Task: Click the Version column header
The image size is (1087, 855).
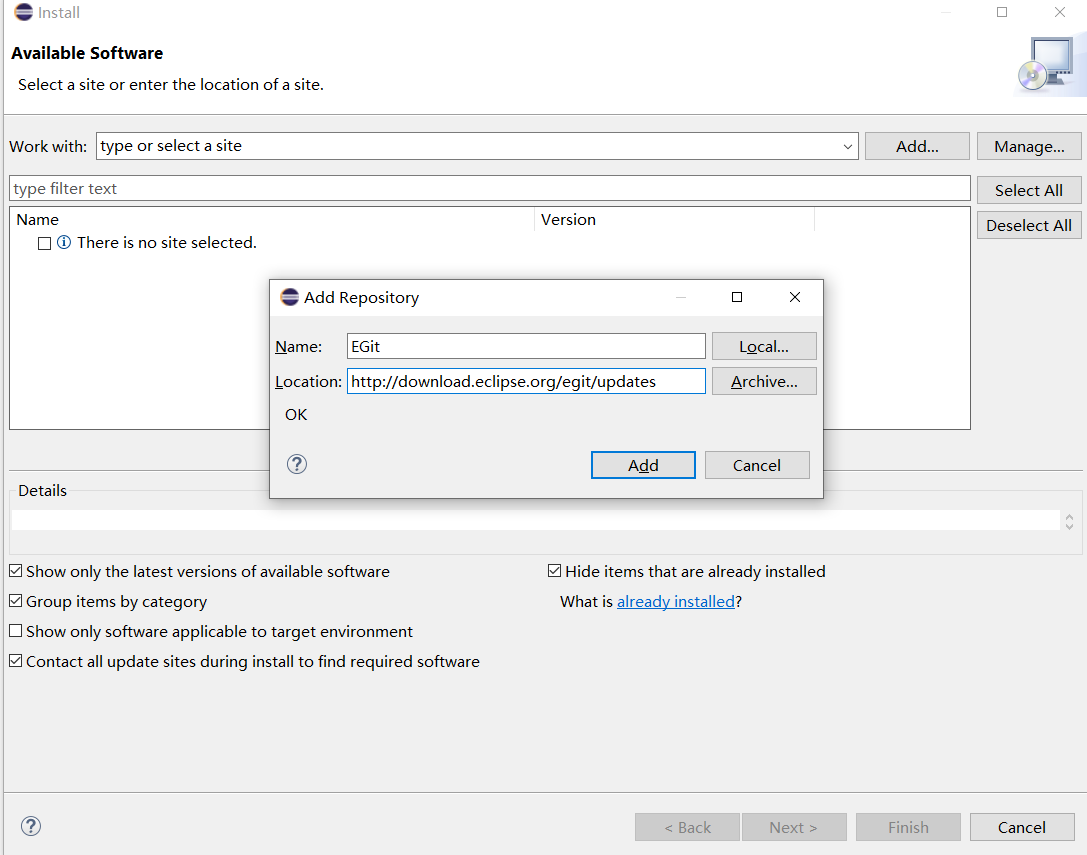Action: pos(675,219)
